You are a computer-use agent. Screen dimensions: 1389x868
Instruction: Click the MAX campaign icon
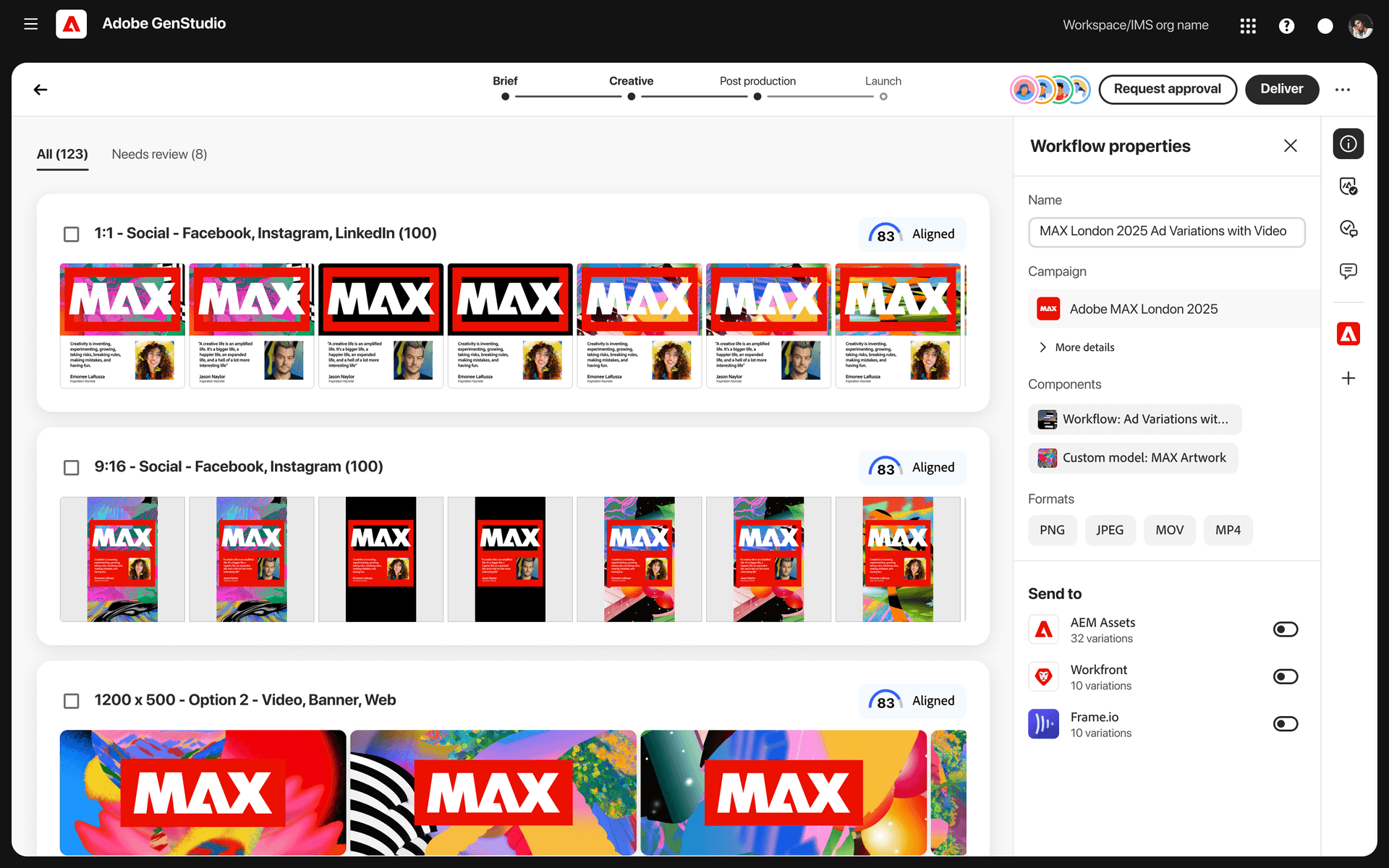(1048, 309)
